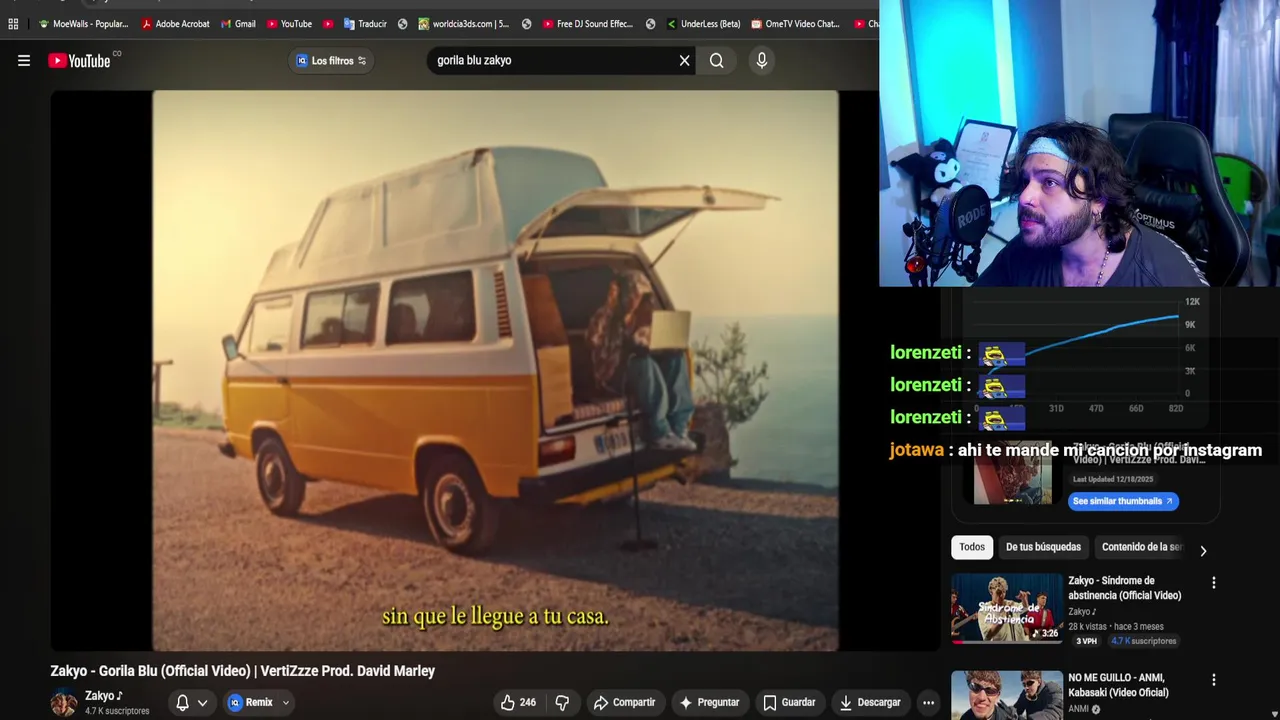The width and height of the screenshot is (1280, 720).
Task: Start voice search with microphone
Action: tap(762, 61)
